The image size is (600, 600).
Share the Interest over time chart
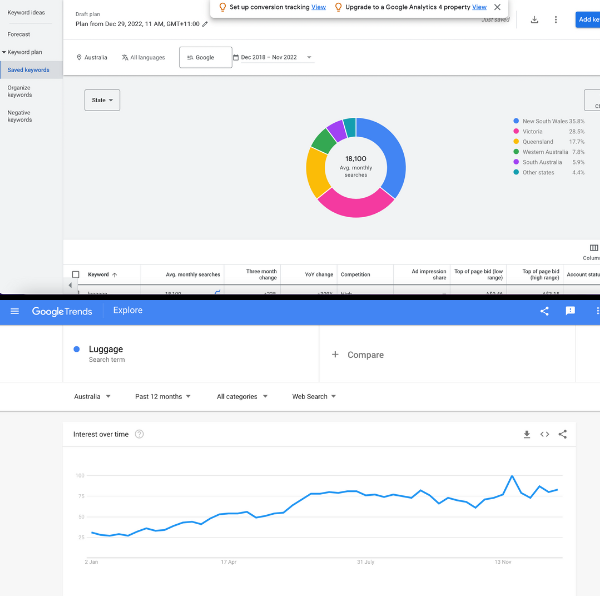tap(562, 434)
